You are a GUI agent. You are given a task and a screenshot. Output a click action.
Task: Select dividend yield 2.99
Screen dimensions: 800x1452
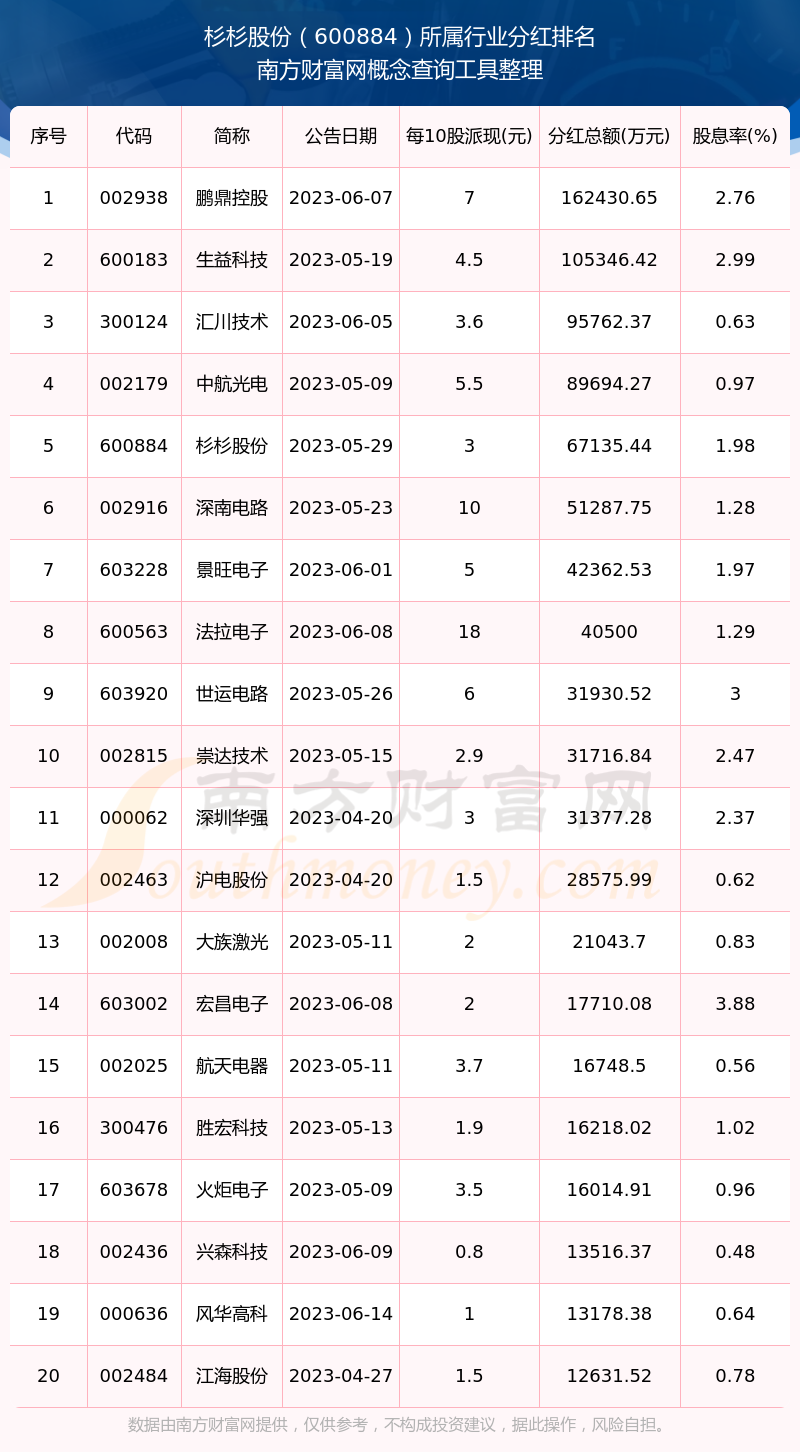735,260
